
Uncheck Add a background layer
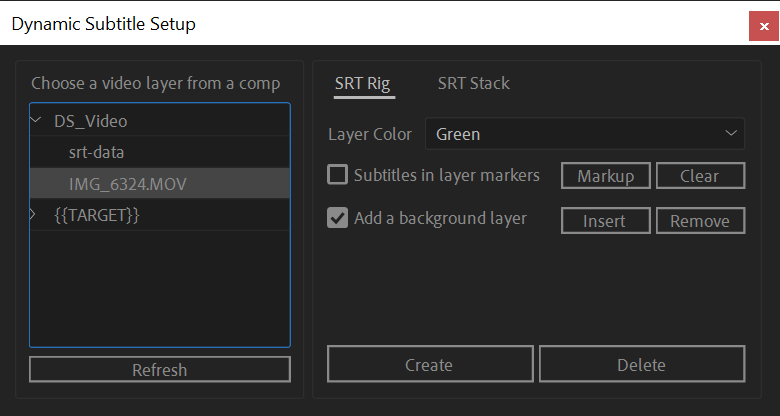click(x=337, y=218)
